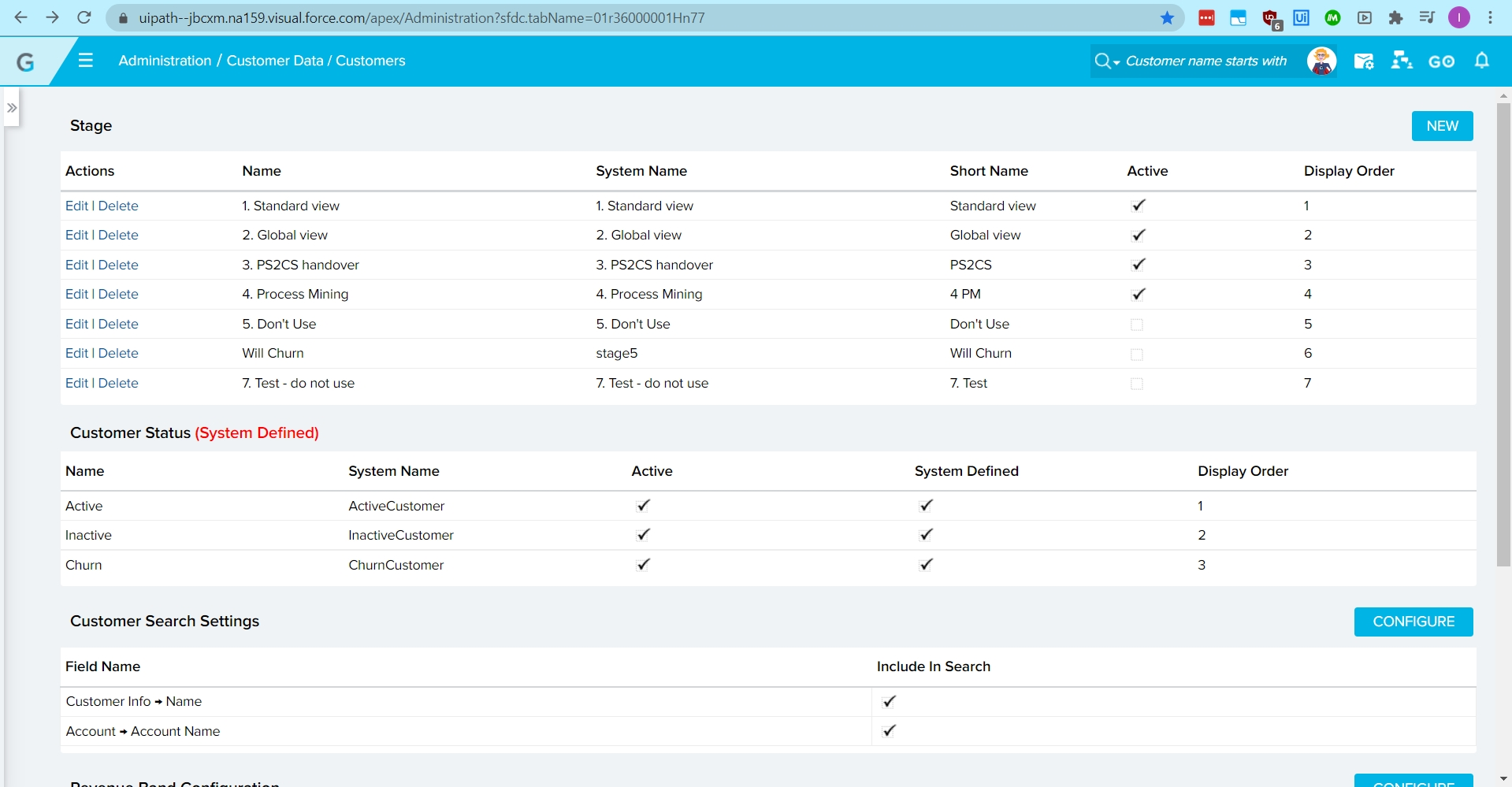Image resolution: width=1512 pixels, height=787 pixels.
Task: Open the shield extension with badge 6
Action: (1270, 19)
